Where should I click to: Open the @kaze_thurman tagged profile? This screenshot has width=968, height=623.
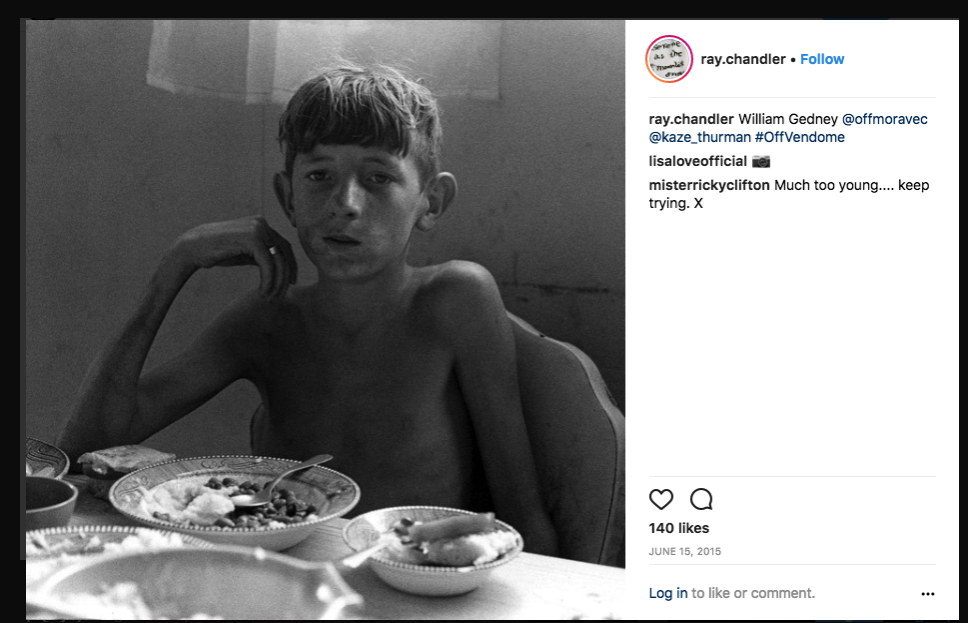click(x=699, y=137)
